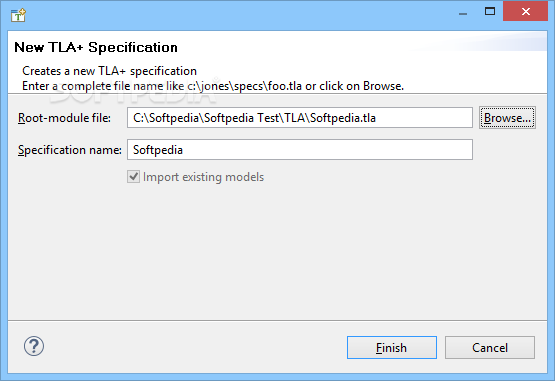Focus the Specification name text field
Viewport: 555px width, 381px height.
click(x=300, y=149)
